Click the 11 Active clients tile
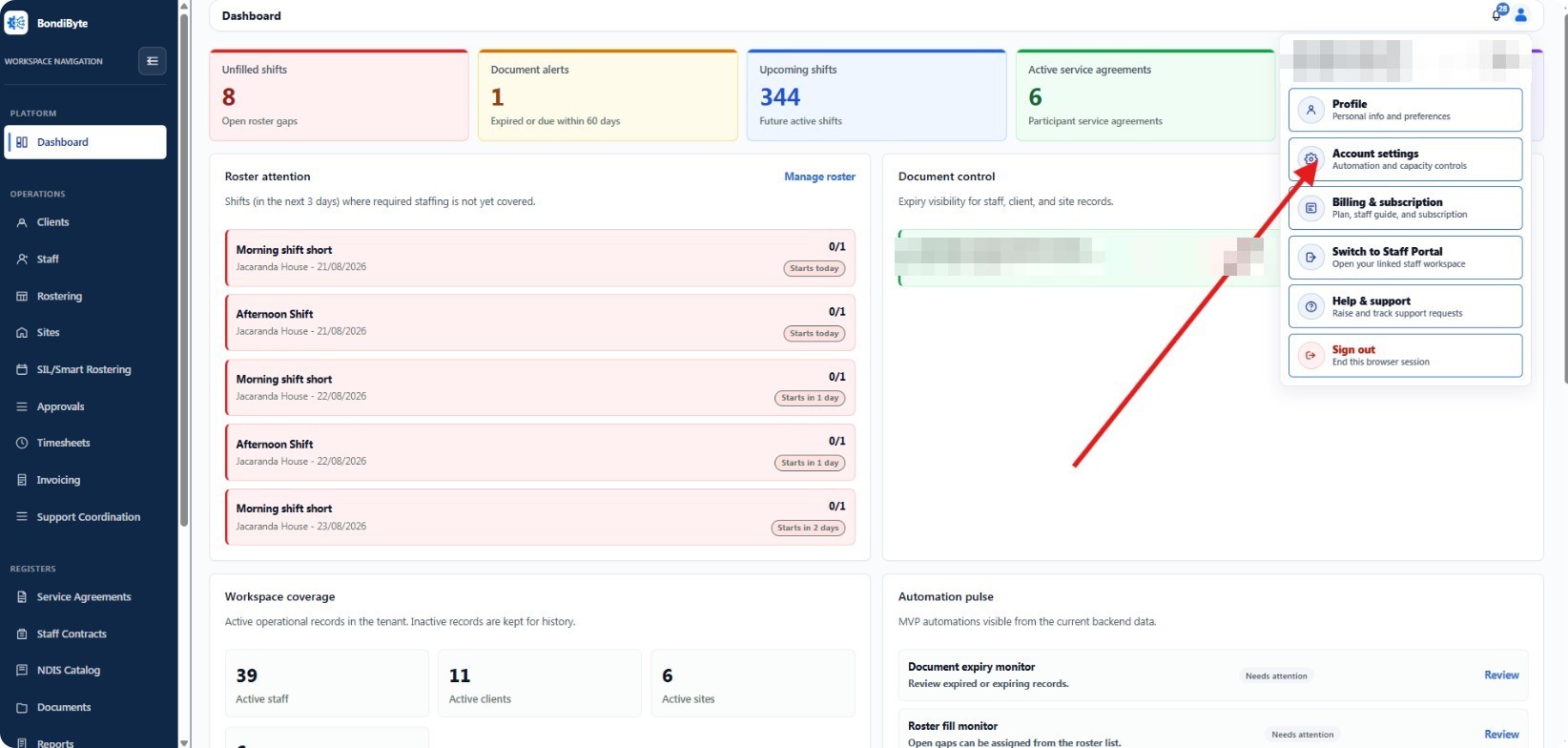Screen dimensions: 1568x748 coord(540,684)
